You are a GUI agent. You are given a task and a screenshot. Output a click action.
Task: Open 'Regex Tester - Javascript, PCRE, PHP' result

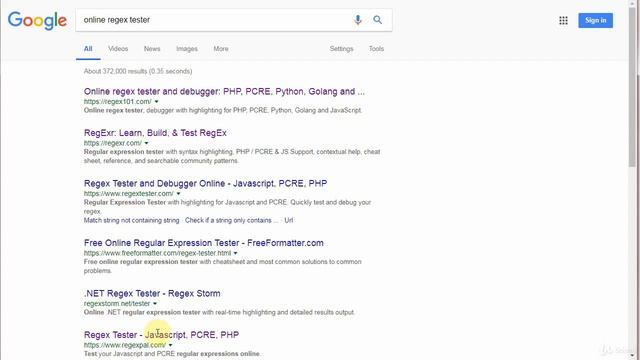pyautogui.click(x=161, y=335)
